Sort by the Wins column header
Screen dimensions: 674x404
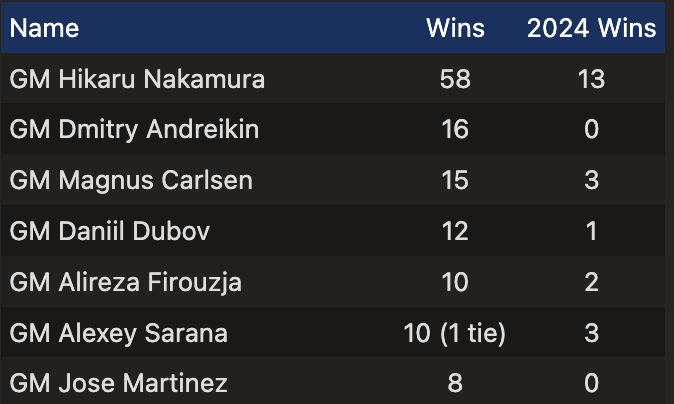pos(455,27)
